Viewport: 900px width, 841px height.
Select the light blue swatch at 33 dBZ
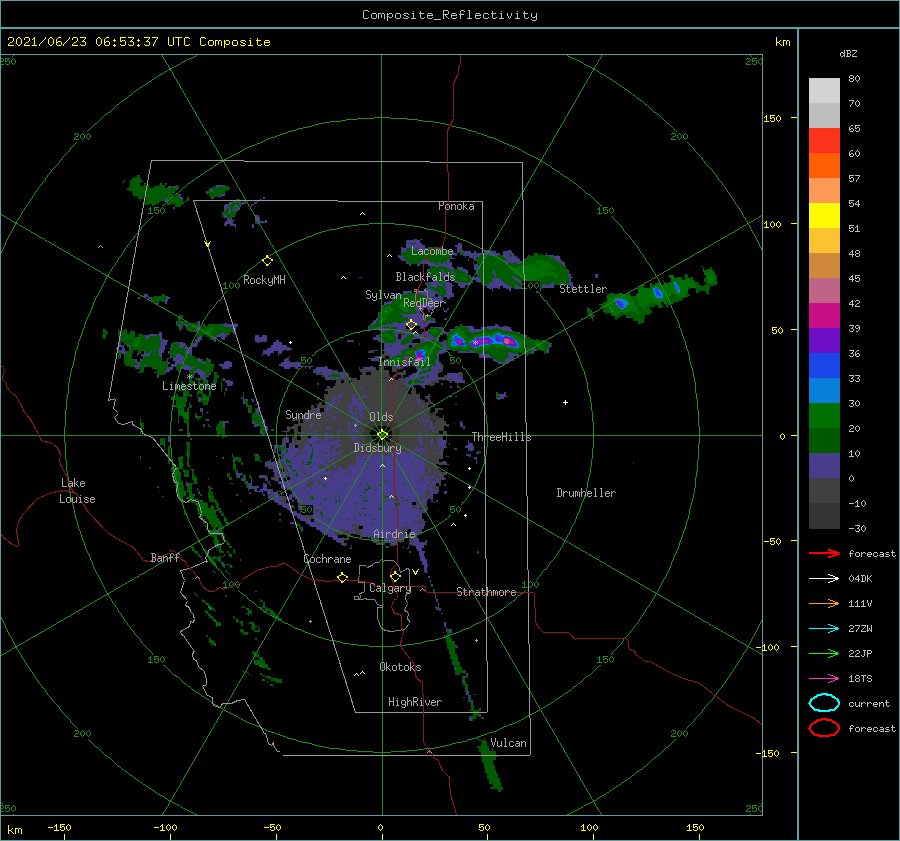pos(824,390)
